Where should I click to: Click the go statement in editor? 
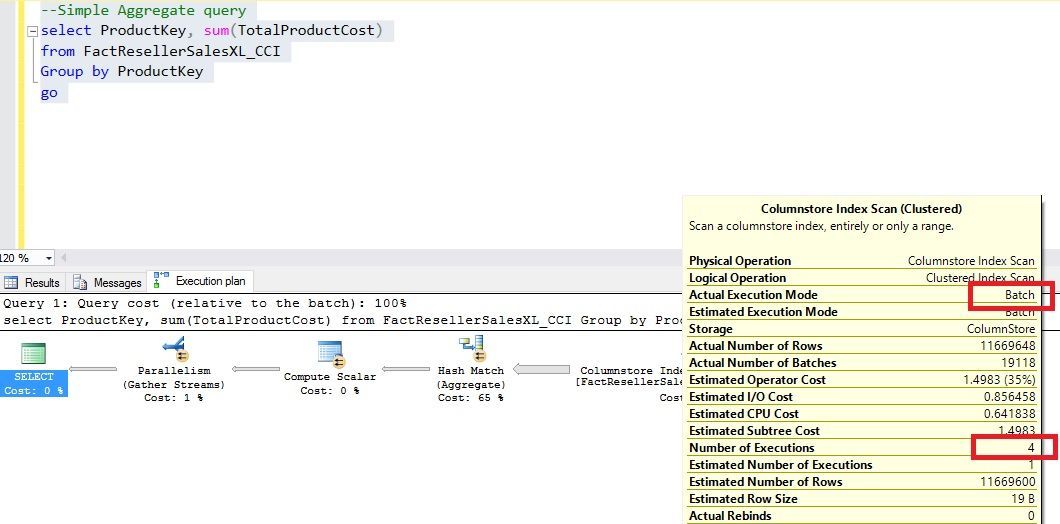pos(49,93)
